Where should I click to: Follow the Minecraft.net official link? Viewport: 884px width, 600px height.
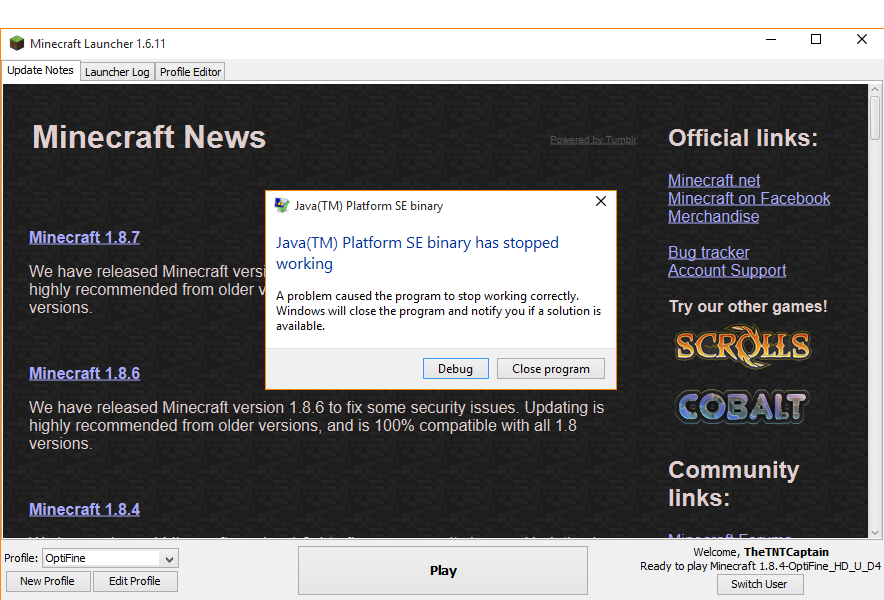tap(714, 180)
